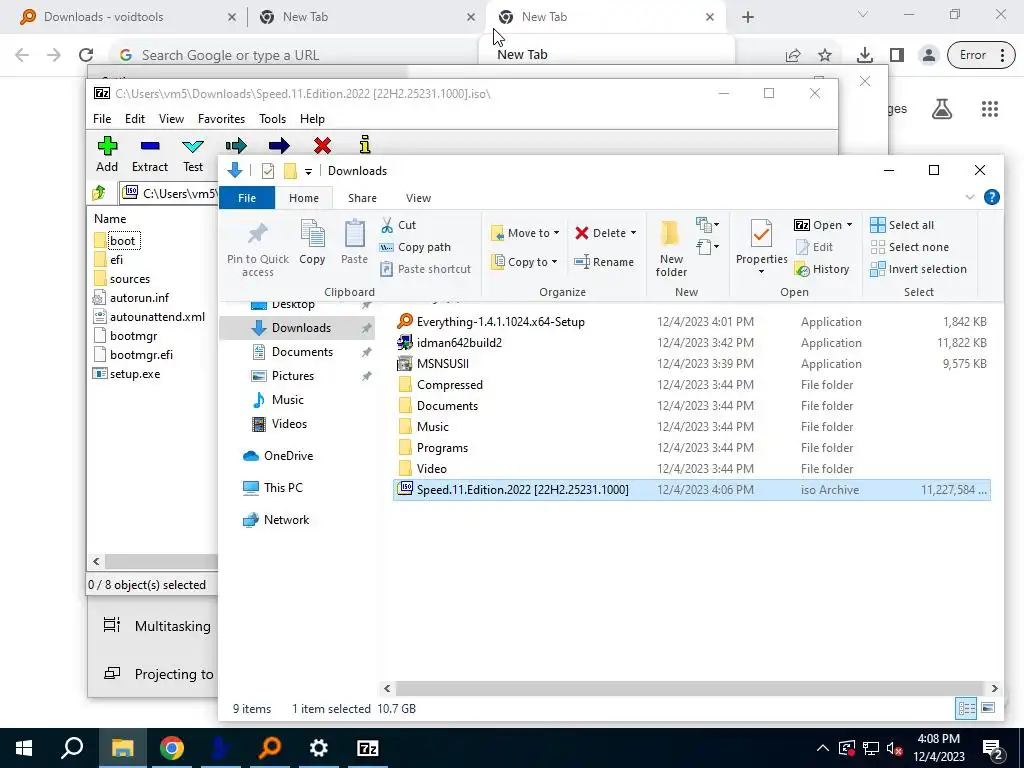1024x768 pixels.
Task: Click the yellow Info icon in 7-Zip
Action: (x=365, y=144)
